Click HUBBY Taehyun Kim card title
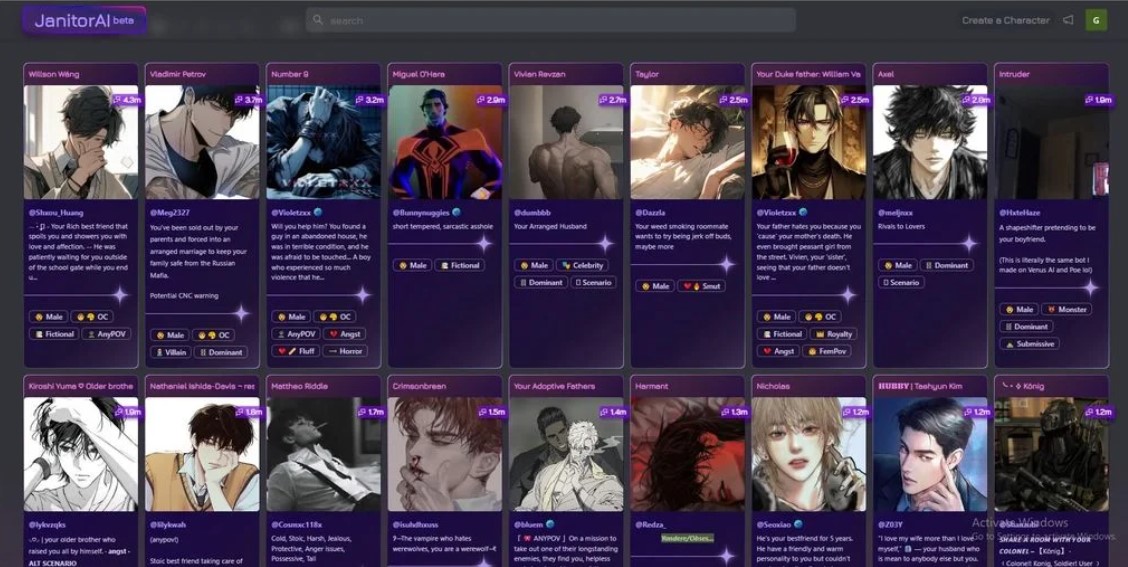The image size is (1128, 567). coord(920,386)
